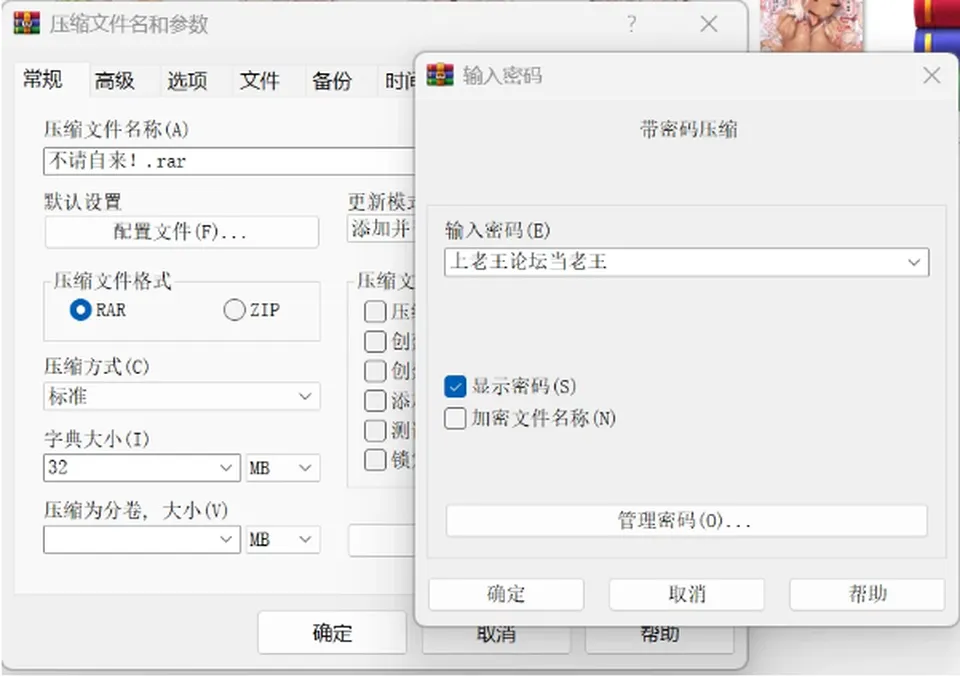Go to the 备份 tab
Screen dimensions: 960x677
332,81
